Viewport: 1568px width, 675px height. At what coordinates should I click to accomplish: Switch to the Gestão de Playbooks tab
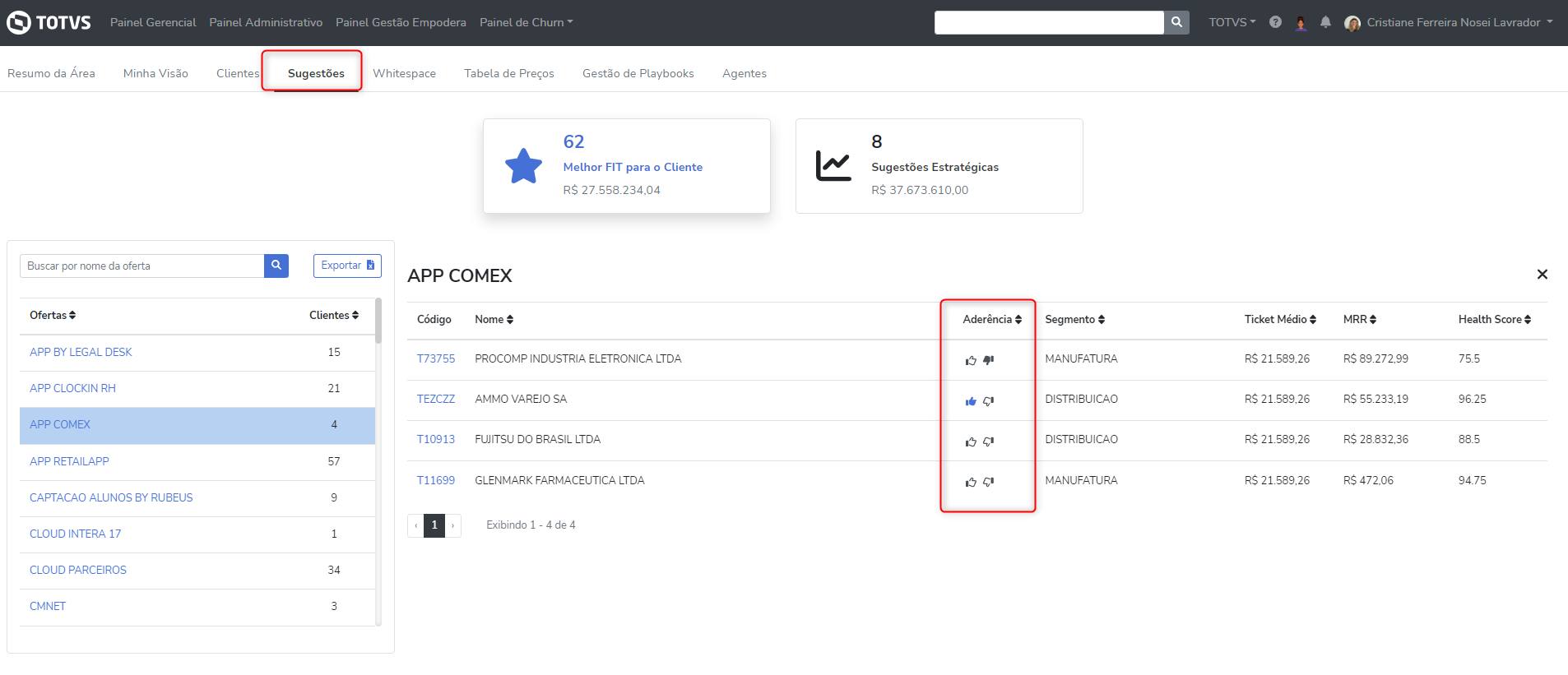(638, 73)
